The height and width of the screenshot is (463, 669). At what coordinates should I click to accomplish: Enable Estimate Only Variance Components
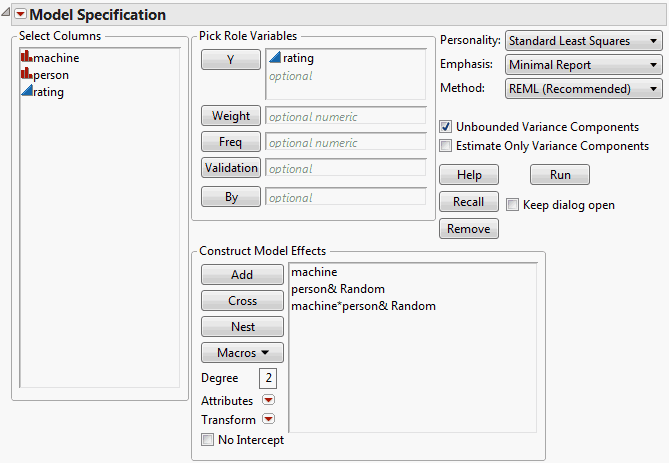point(446,146)
